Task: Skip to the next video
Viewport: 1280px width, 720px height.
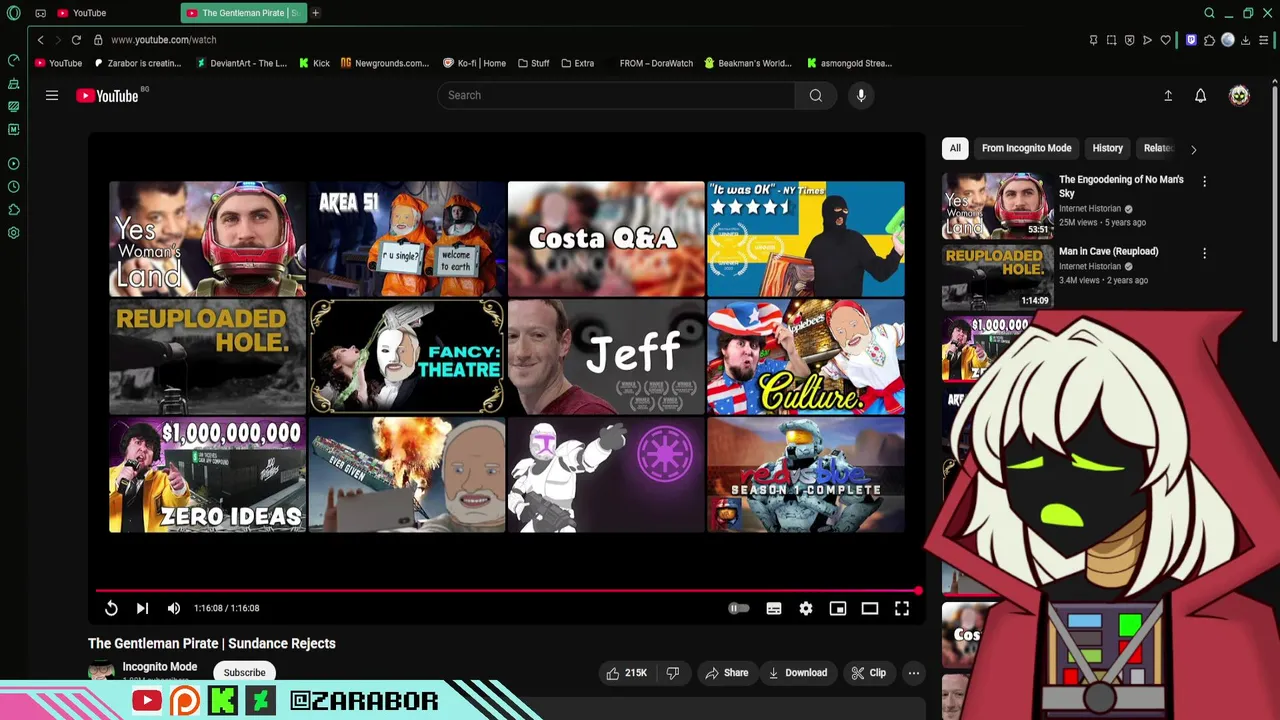Action: point(142,608)
